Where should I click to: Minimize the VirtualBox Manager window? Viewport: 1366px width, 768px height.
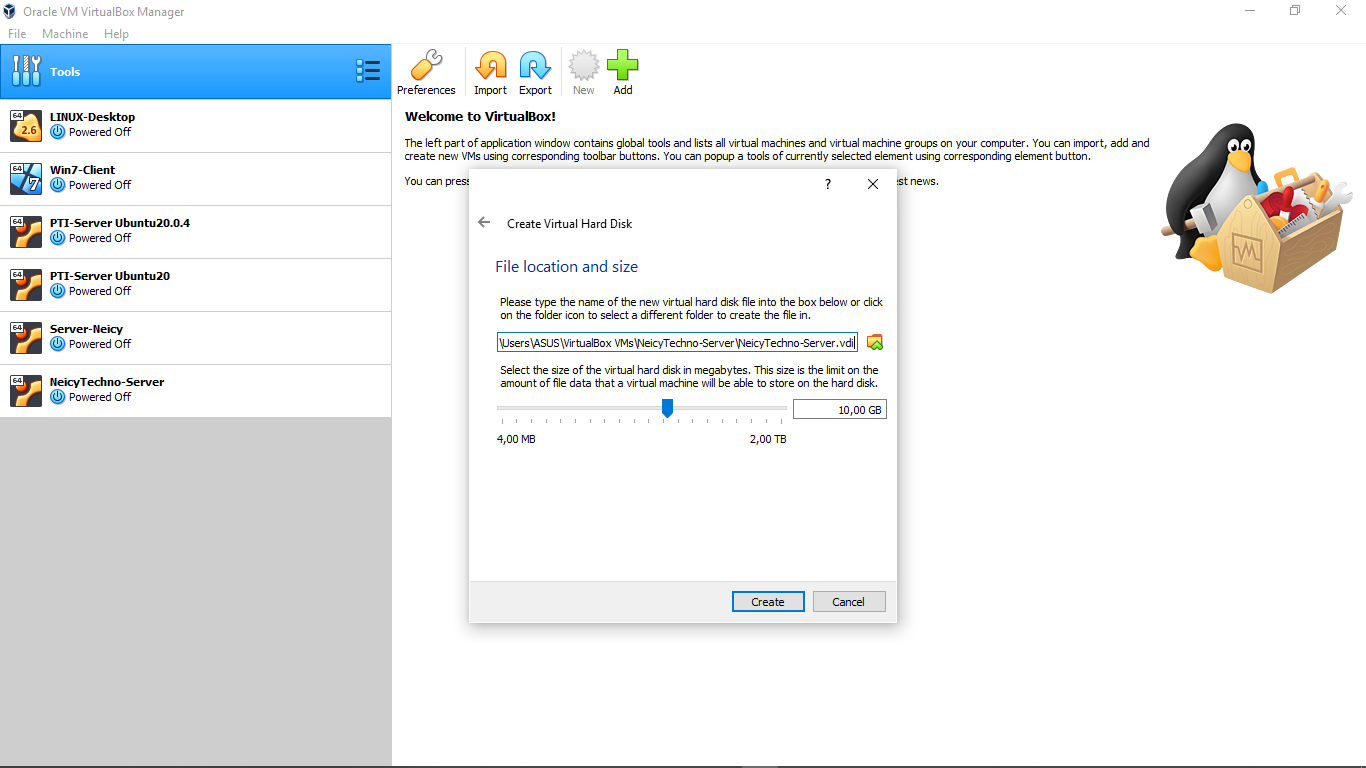(1250, 11)
